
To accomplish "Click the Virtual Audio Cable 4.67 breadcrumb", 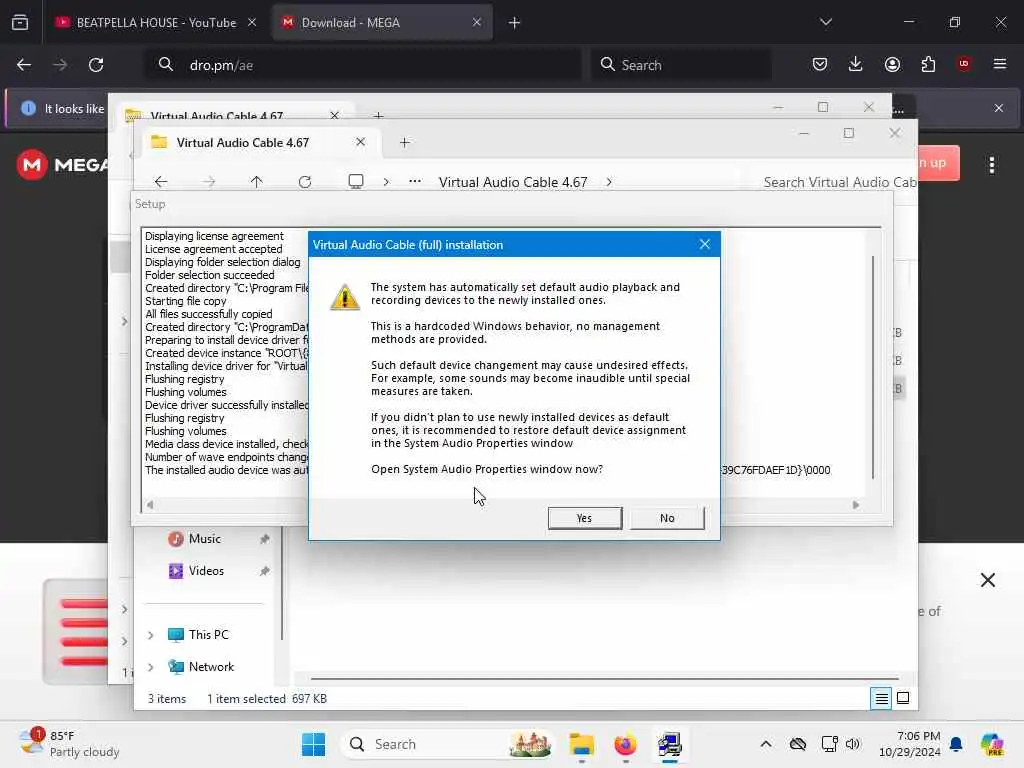I will 513,182.
